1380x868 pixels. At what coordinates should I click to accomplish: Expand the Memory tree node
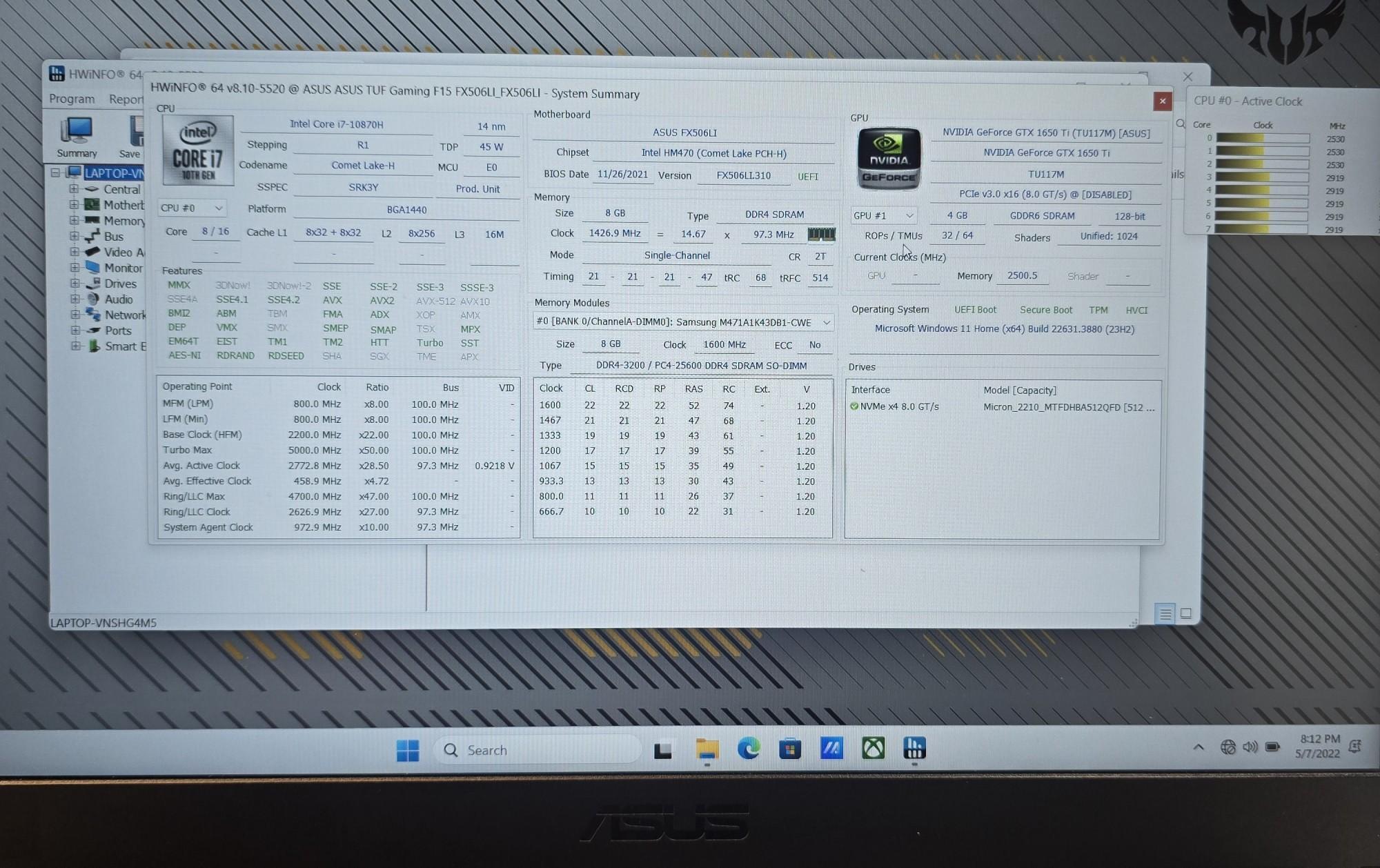tap(74, 220)
